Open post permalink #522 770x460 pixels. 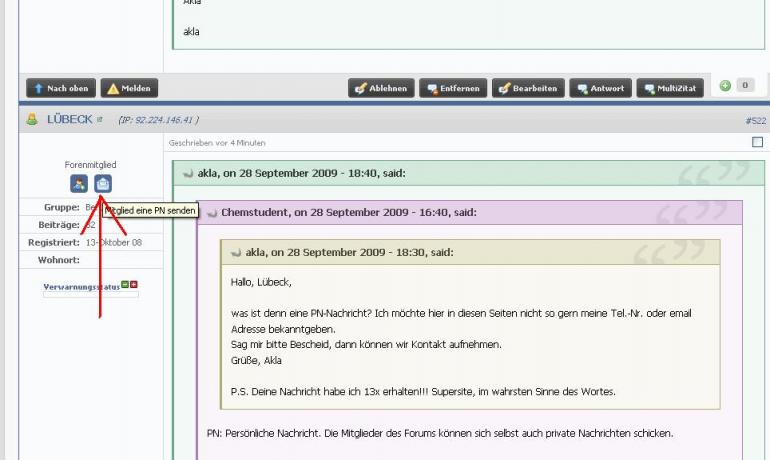pos(756,121)
